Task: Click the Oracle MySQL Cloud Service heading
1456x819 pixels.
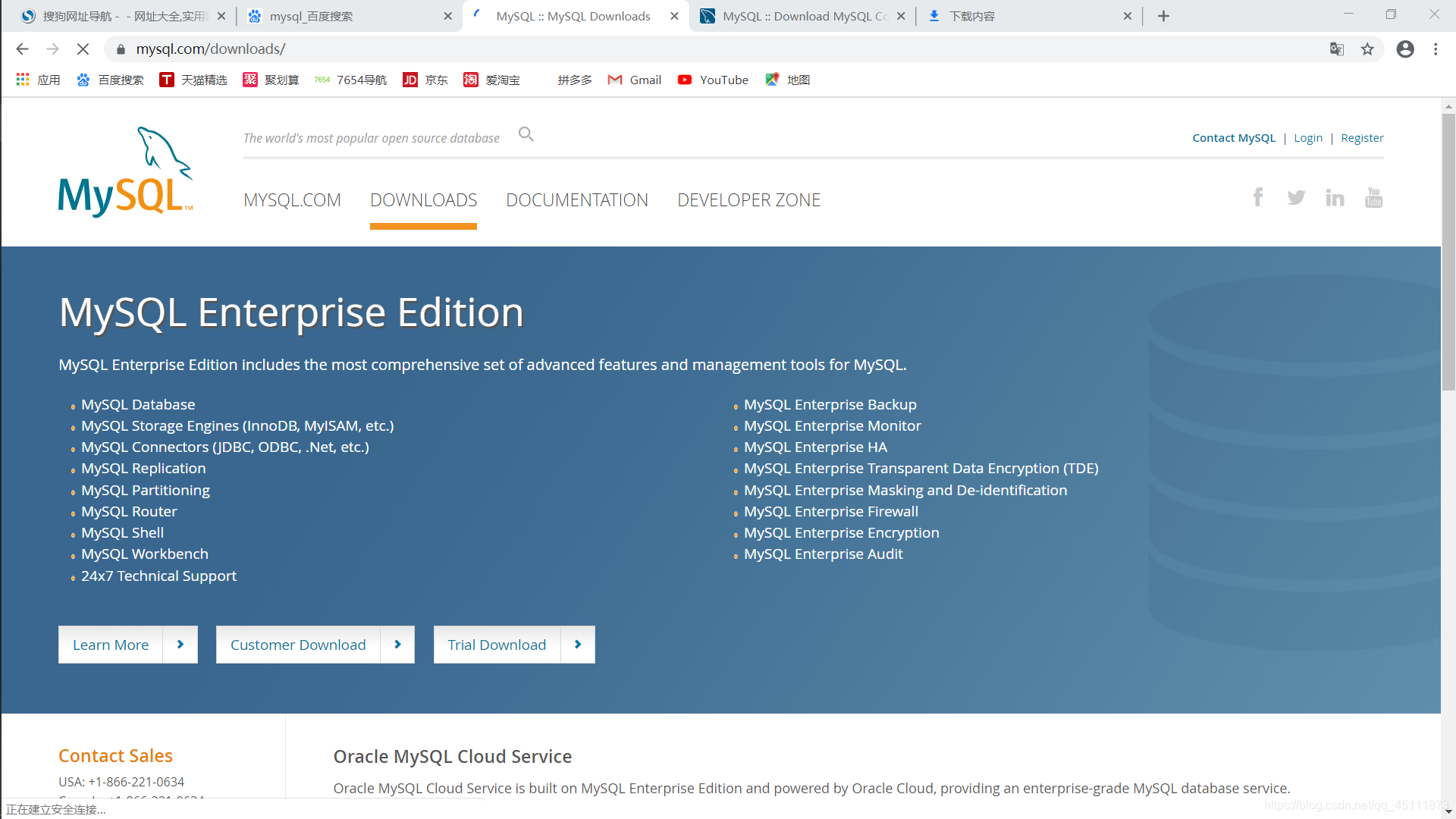Action: coord(453,757)
